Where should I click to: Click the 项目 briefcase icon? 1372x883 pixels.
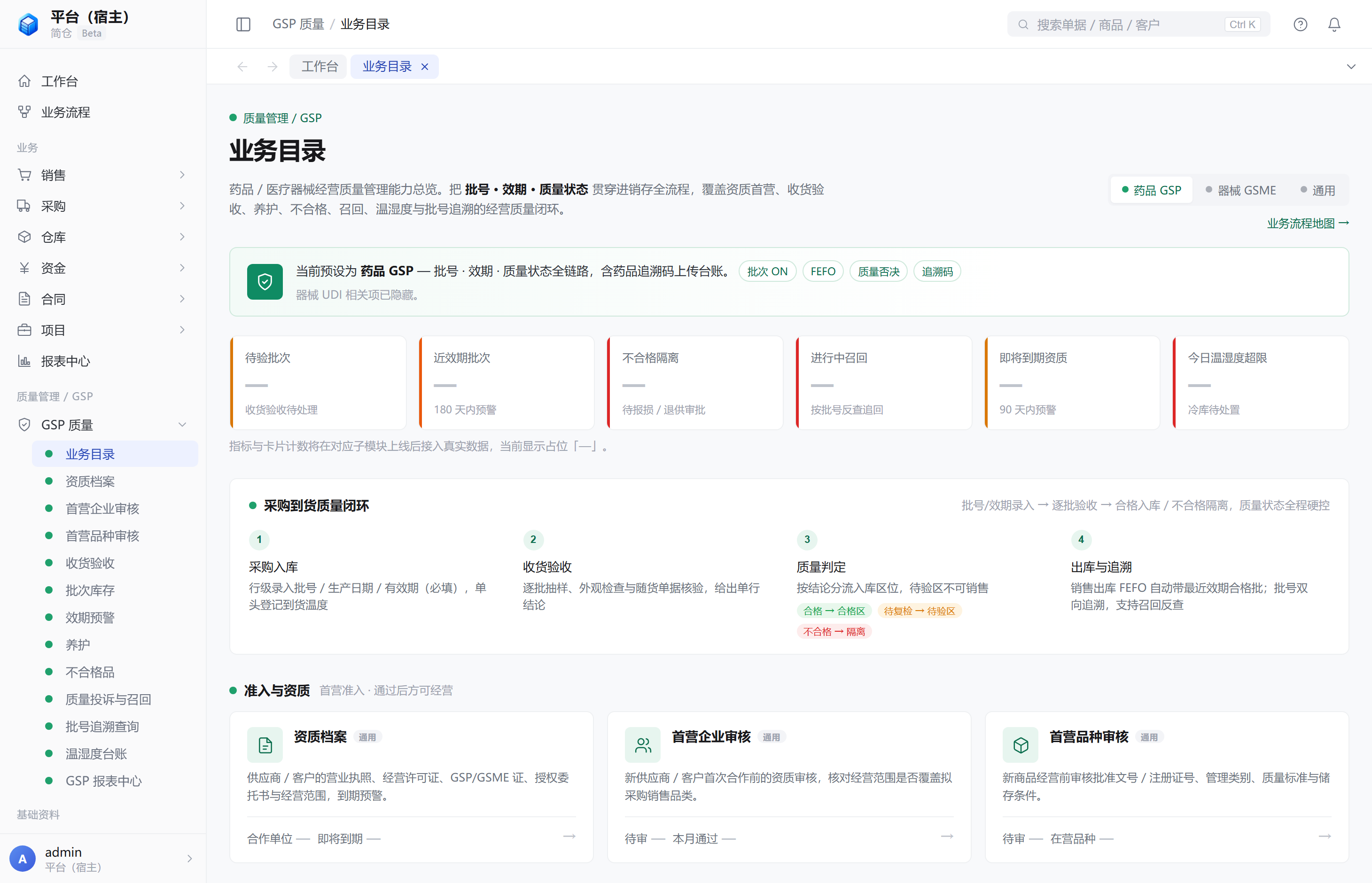click(x=24, y=330)
